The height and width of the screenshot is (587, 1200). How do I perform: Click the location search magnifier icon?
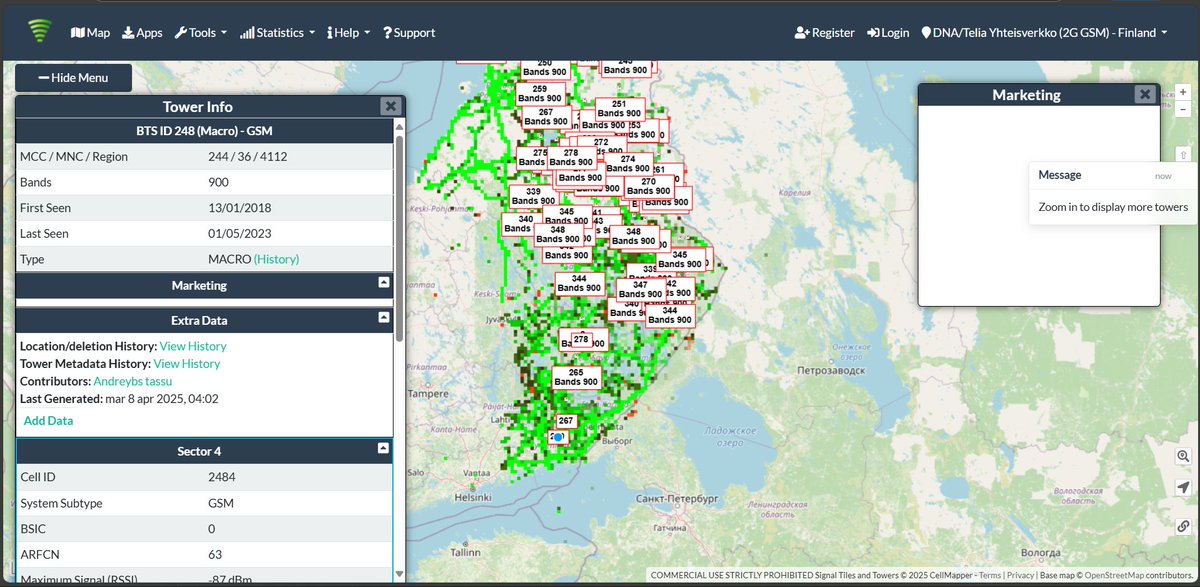(x=1183, y=456)
